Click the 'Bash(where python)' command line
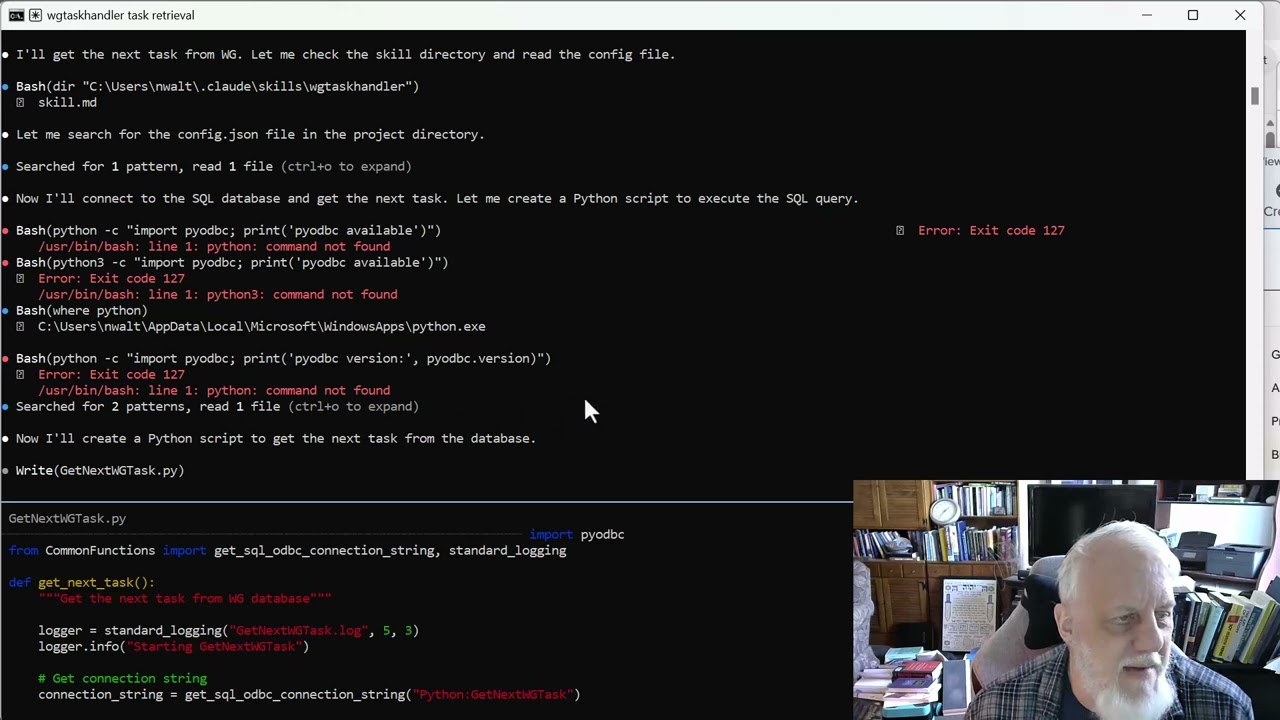The image size is (1280, 720). 82,310
